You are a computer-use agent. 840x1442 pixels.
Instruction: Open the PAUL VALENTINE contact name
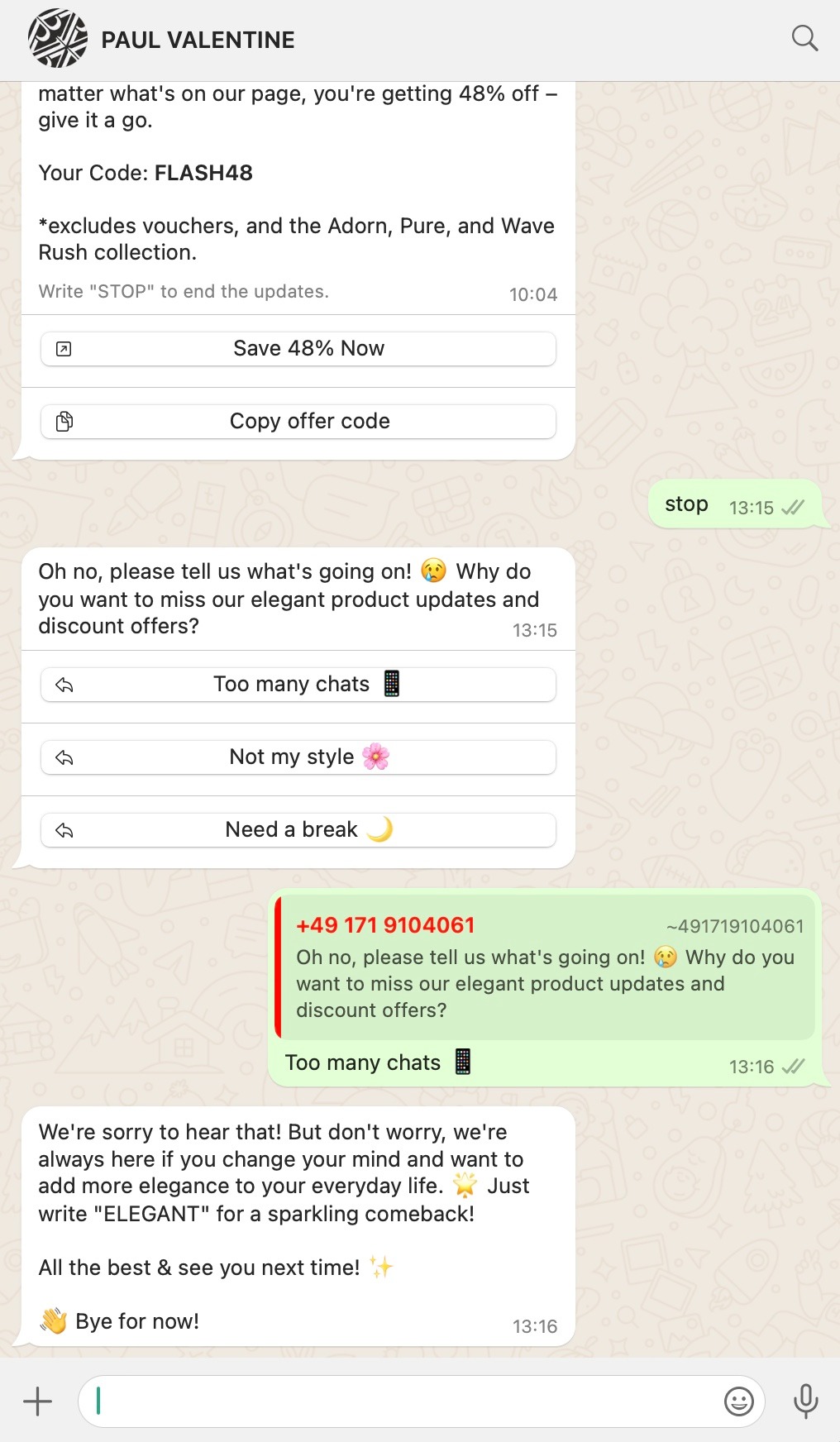point(198,40)
